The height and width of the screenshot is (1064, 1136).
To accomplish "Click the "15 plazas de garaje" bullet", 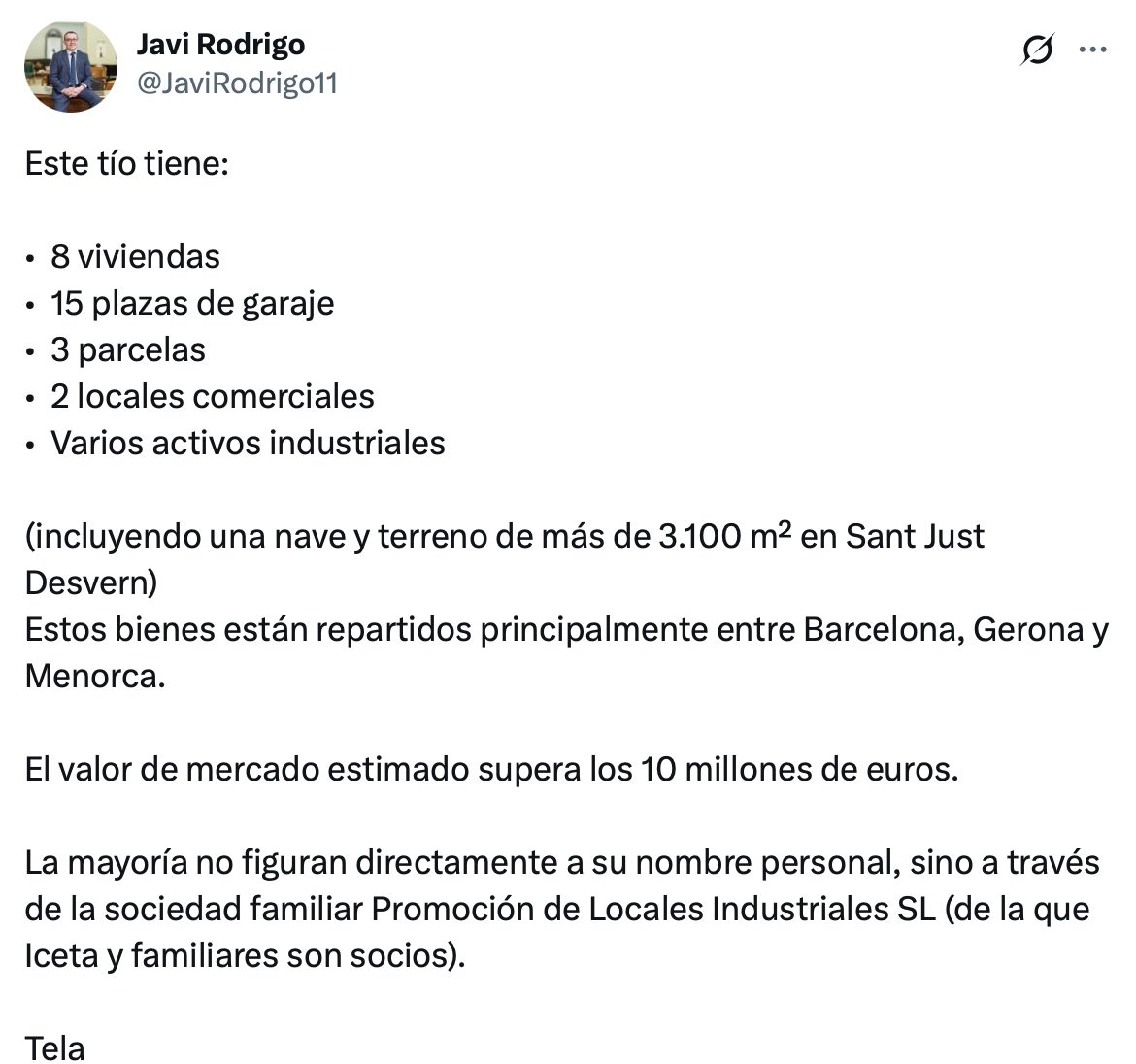I will click(x=192, y=304).
